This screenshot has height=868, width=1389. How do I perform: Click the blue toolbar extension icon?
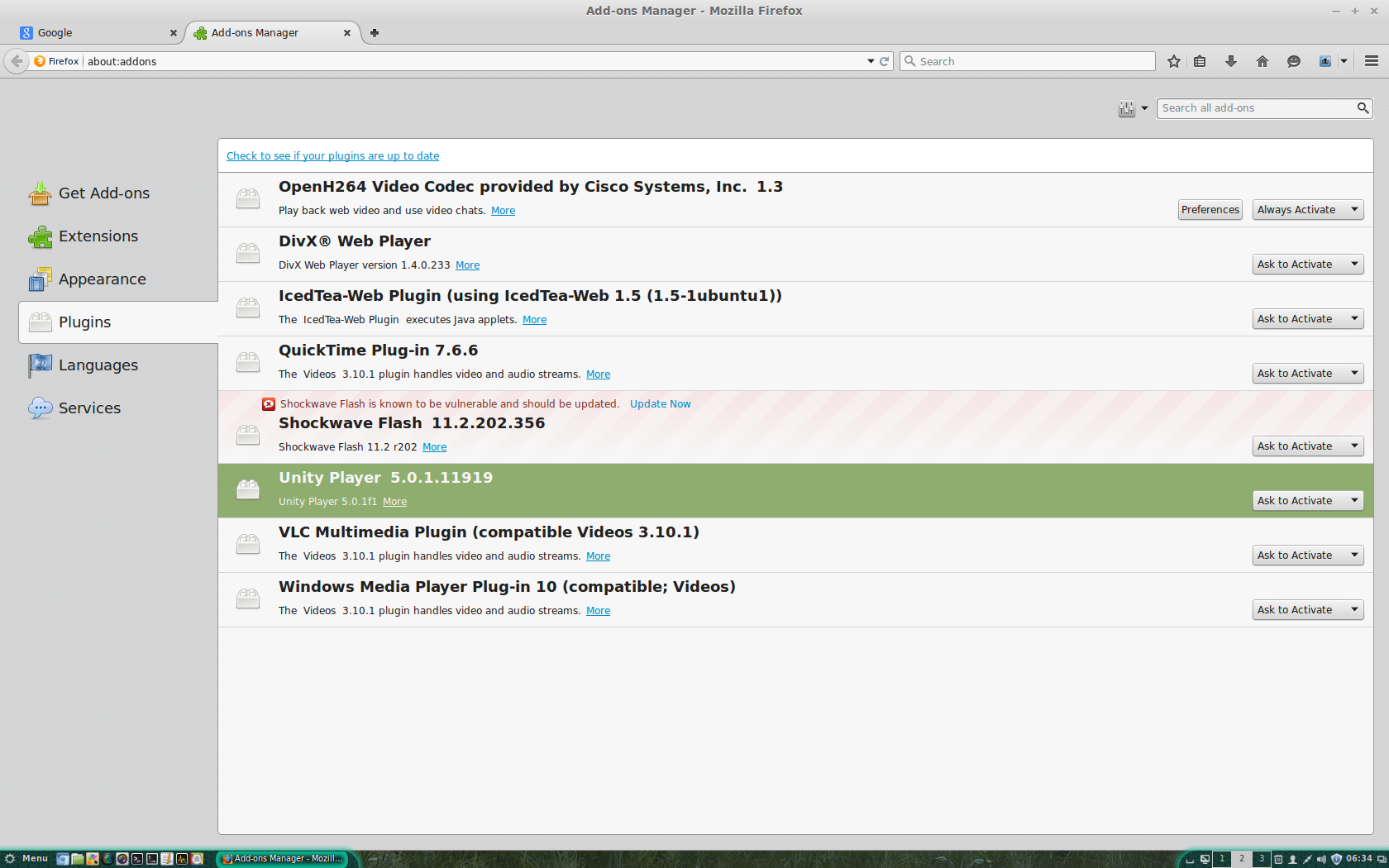[1325, 61]
